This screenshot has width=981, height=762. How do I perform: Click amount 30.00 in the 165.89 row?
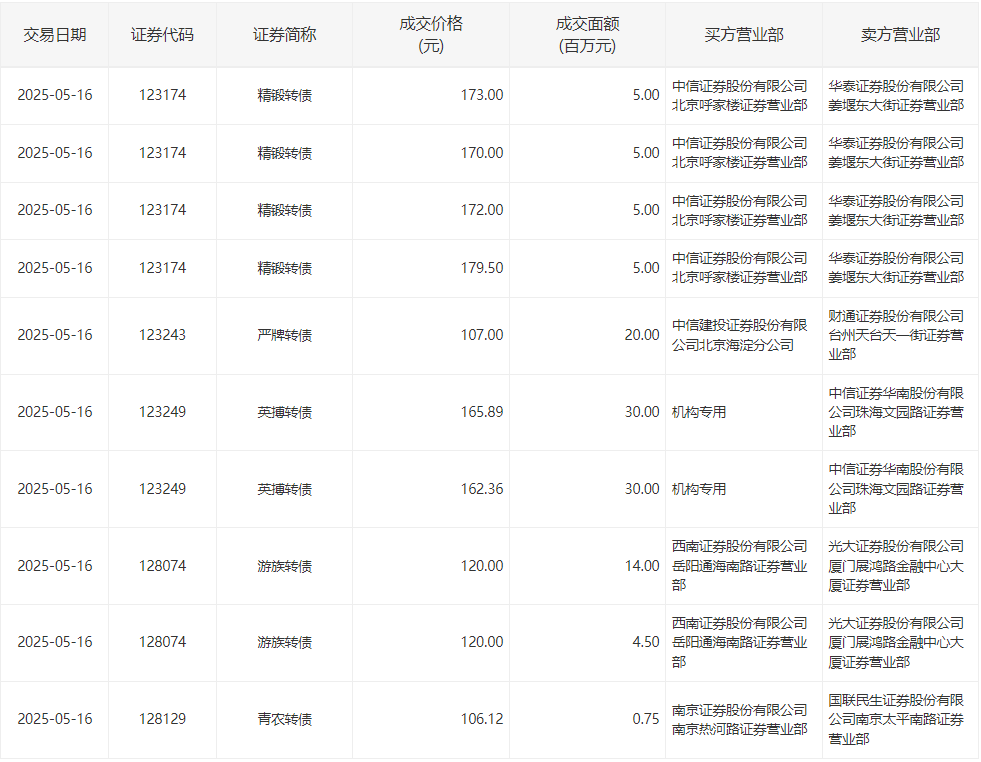[x=642, y=412]
